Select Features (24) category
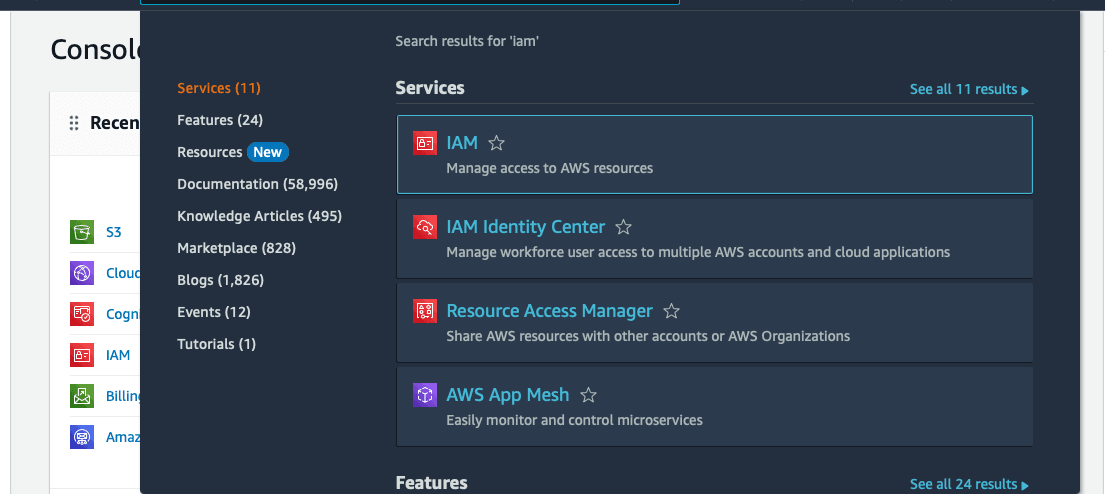Screen dimensions: 1105x494 (x=220, y=121)
